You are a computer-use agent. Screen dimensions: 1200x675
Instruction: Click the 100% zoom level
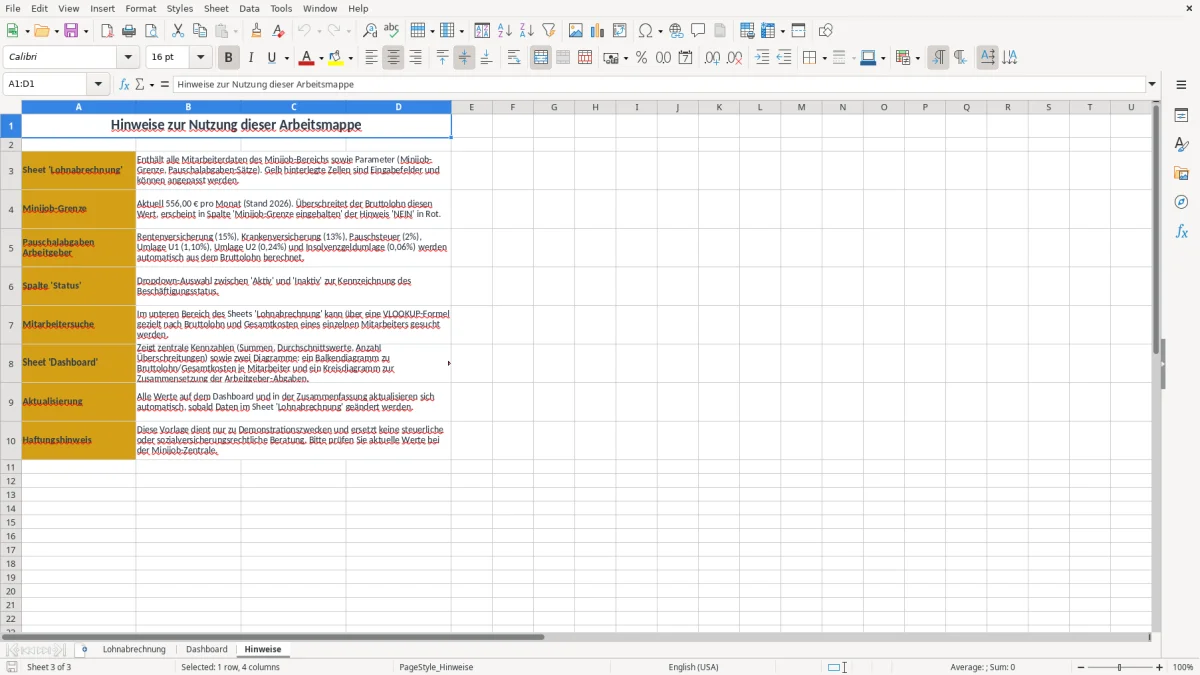click(x=1183, y=667)
